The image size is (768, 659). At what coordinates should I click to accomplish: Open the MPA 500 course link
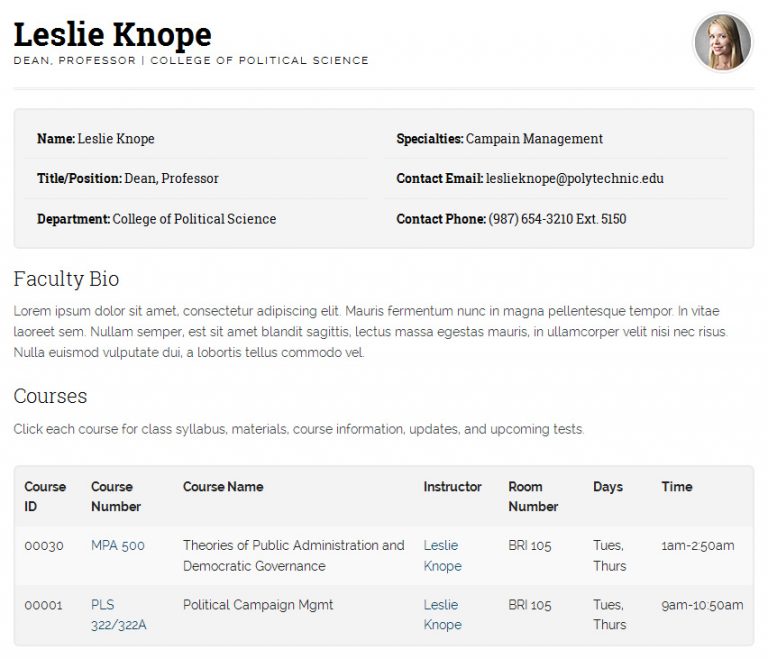pos(117,546)
